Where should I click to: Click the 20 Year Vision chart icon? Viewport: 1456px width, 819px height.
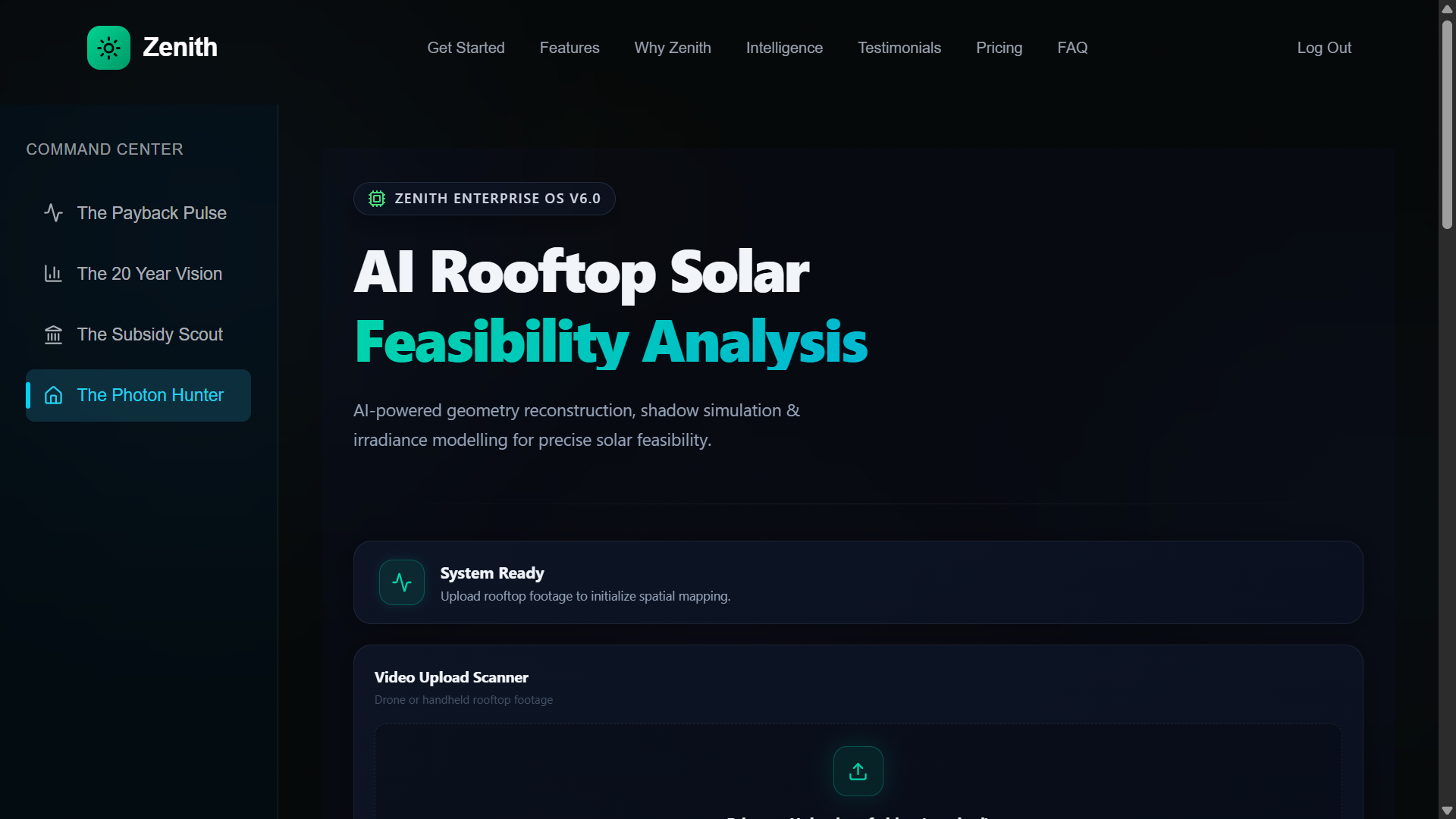[x=53, y=274]
